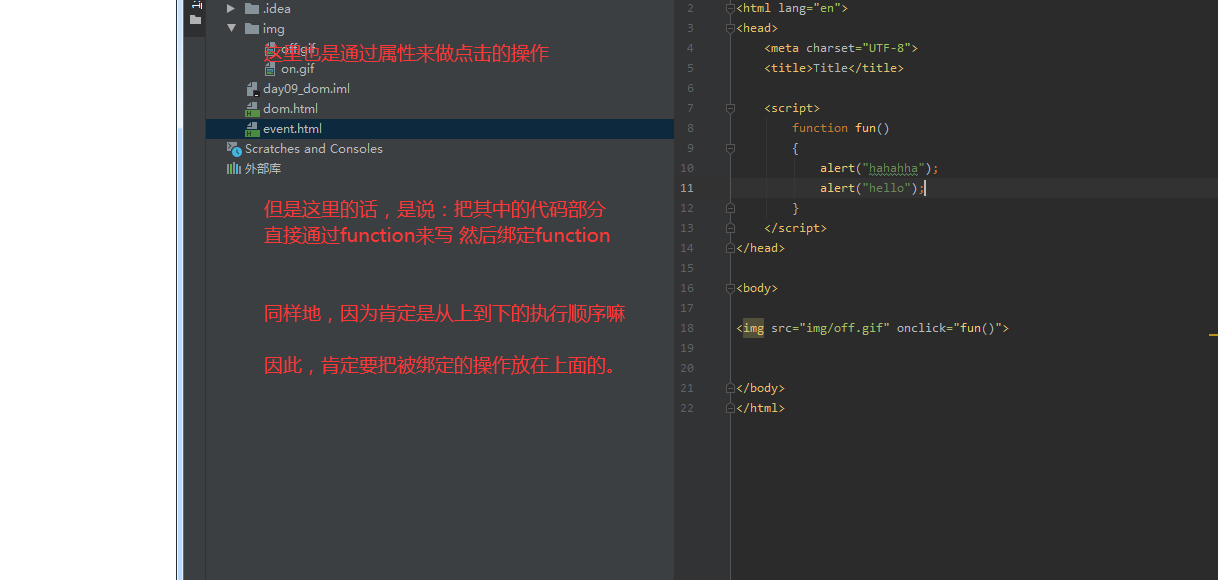
Task: Select the .idea folder icon
Action: 252,8
